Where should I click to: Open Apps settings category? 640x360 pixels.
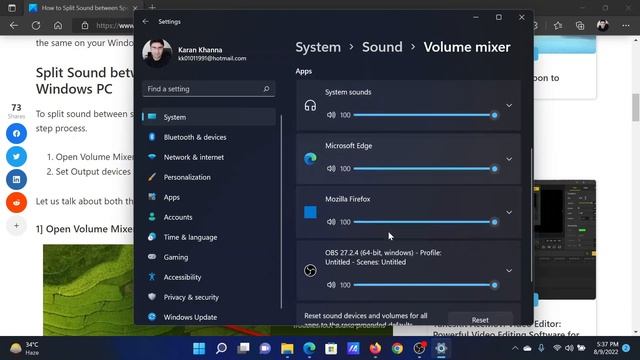(x=209, y=197)
